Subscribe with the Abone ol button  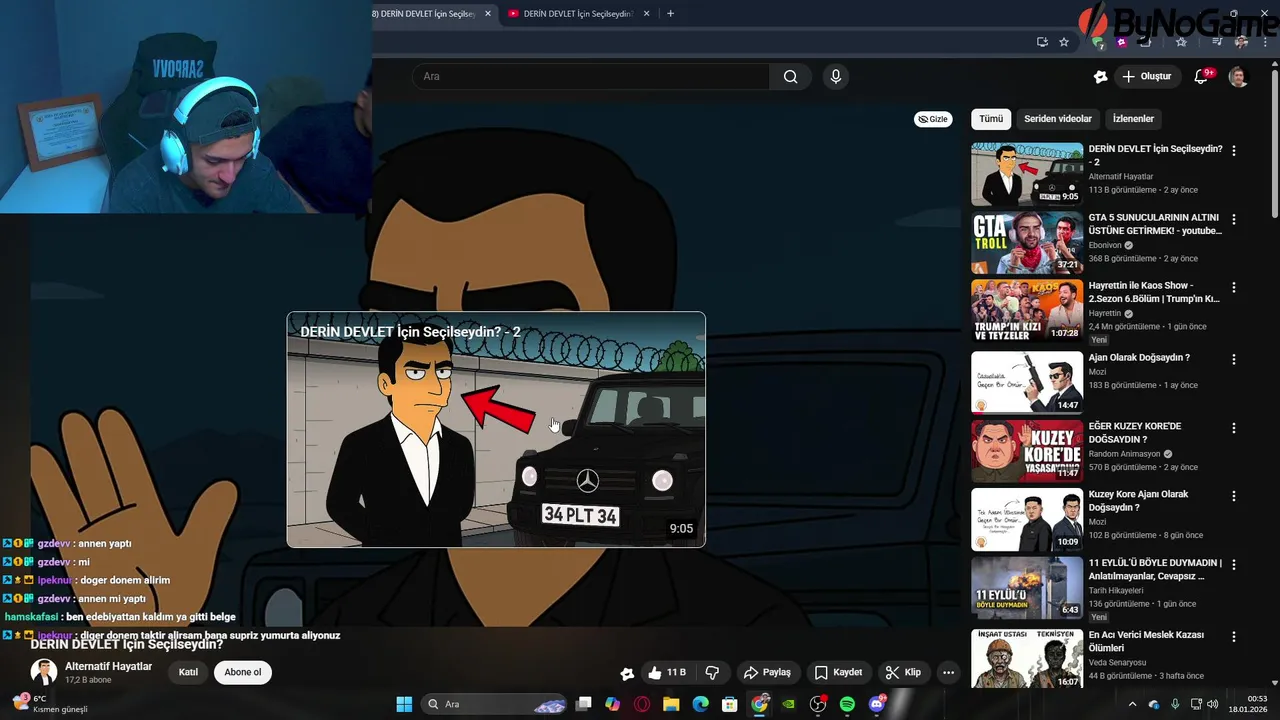click(x=243, y=672)
